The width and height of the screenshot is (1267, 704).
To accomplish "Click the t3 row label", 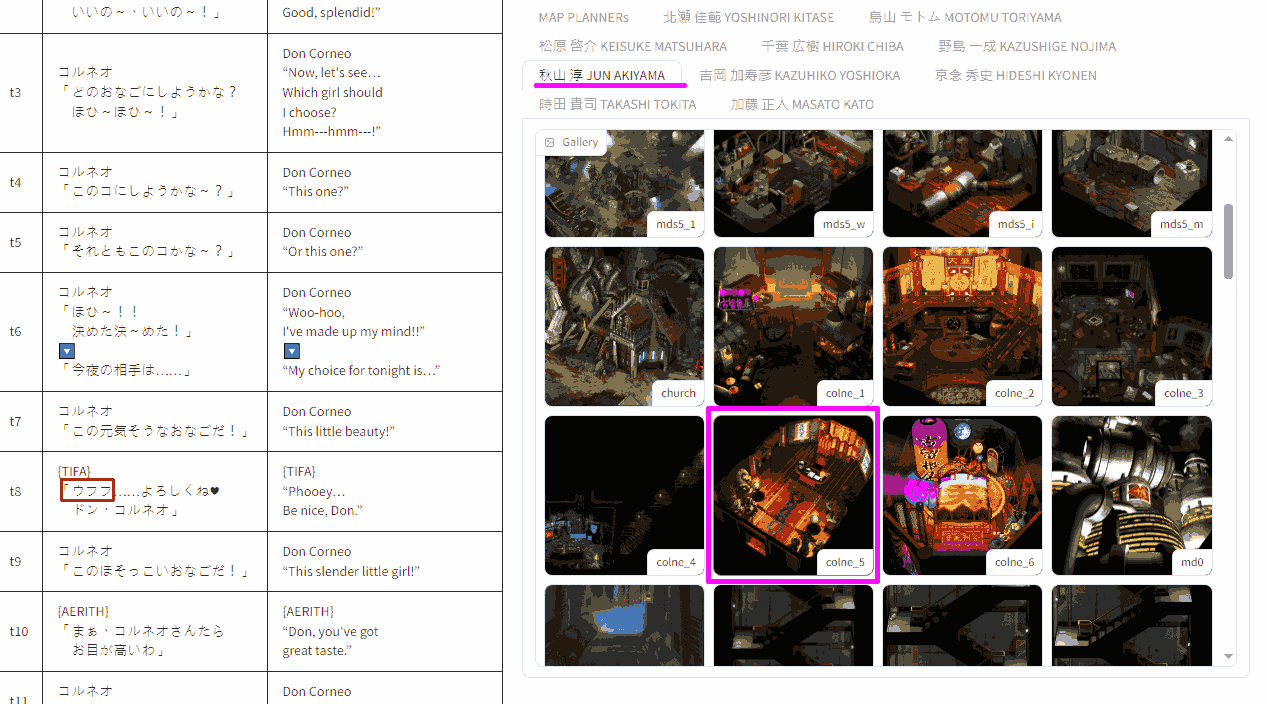I will [x=15, y=92].
